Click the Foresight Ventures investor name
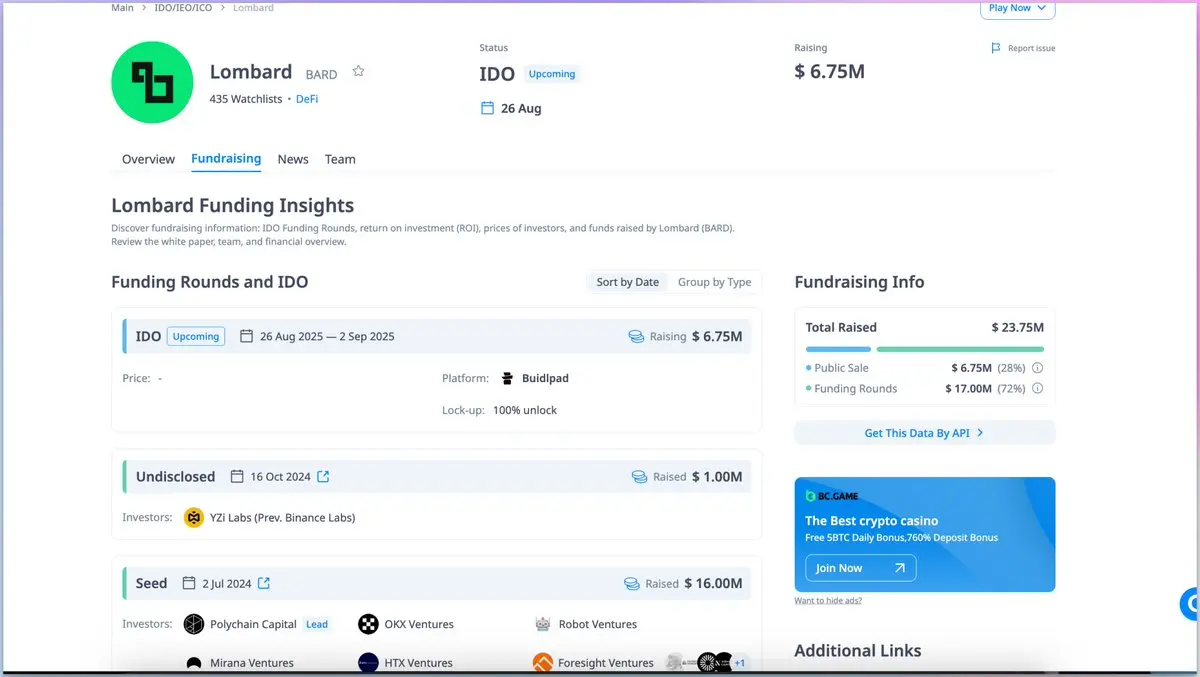The height and width of the screenshot is (677, 1200). coord(606,663)
